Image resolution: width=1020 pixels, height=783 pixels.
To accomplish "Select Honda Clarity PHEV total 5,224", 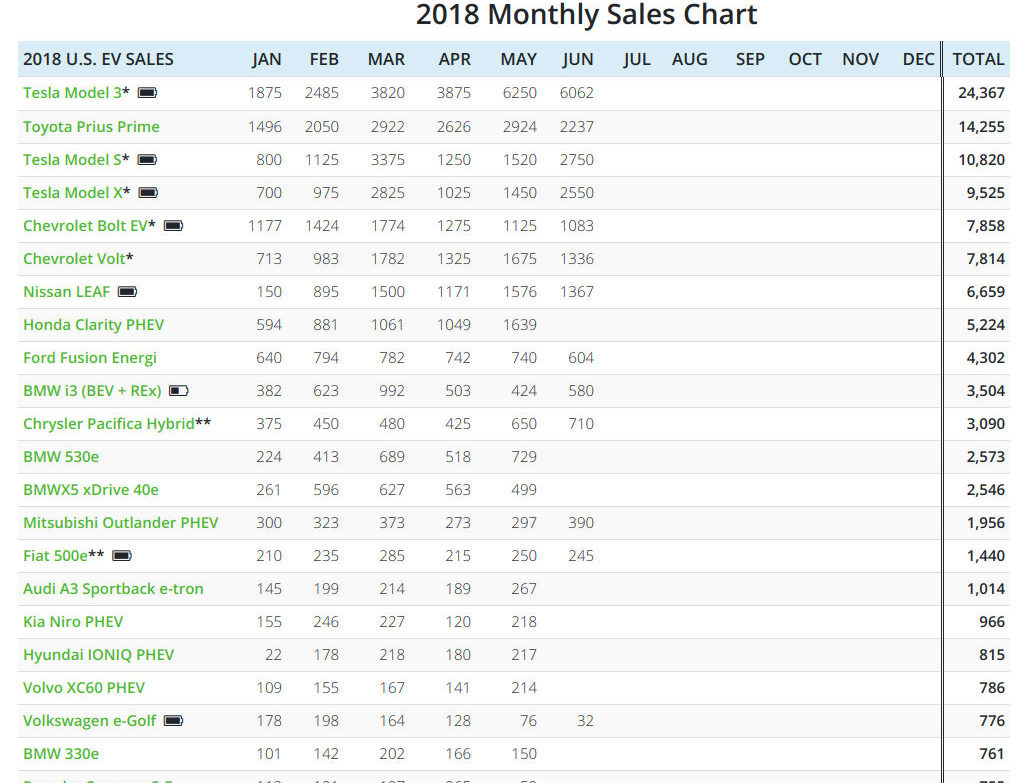I will [x=986, y=325].
